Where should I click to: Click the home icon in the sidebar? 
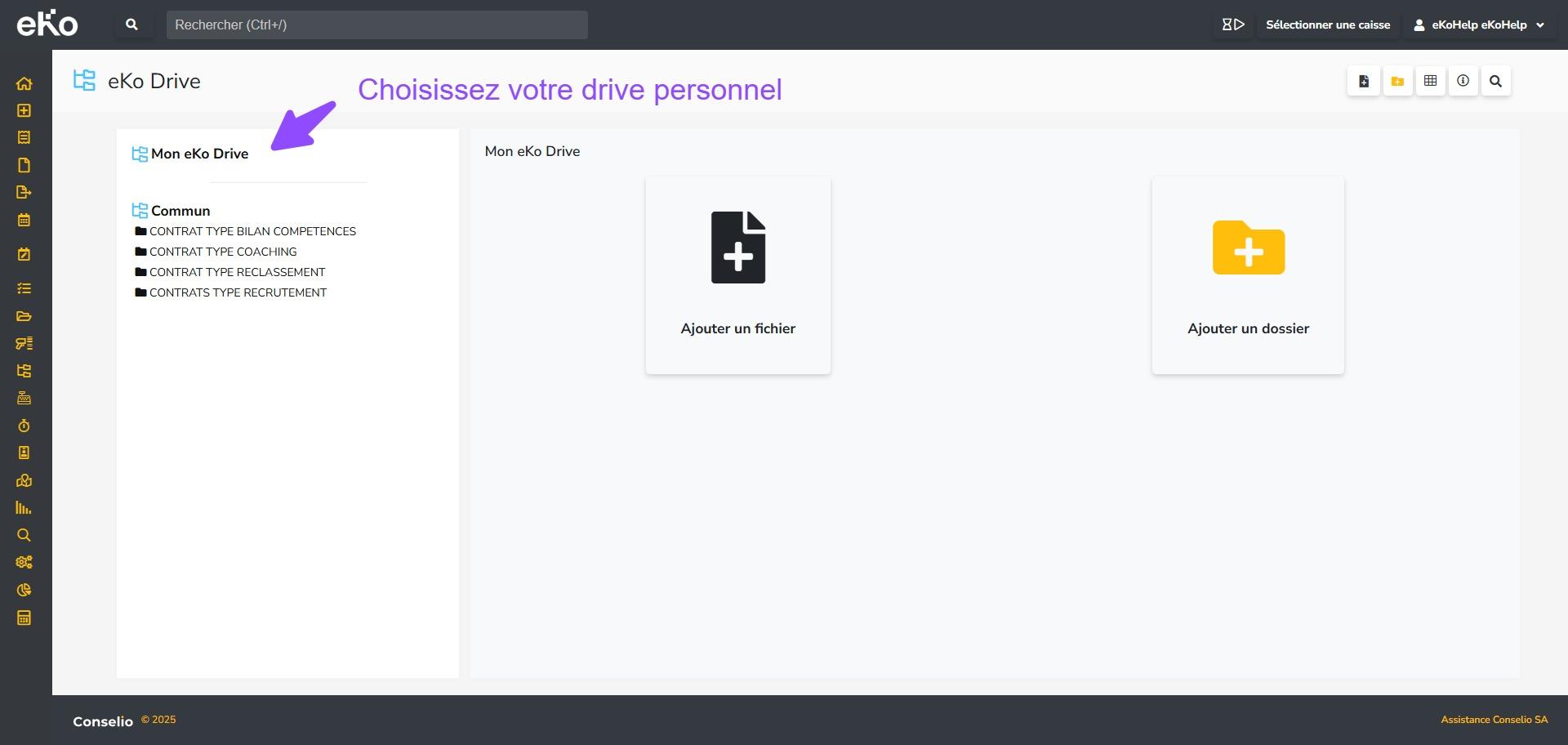pyautogui.click(x=24, y=83)
